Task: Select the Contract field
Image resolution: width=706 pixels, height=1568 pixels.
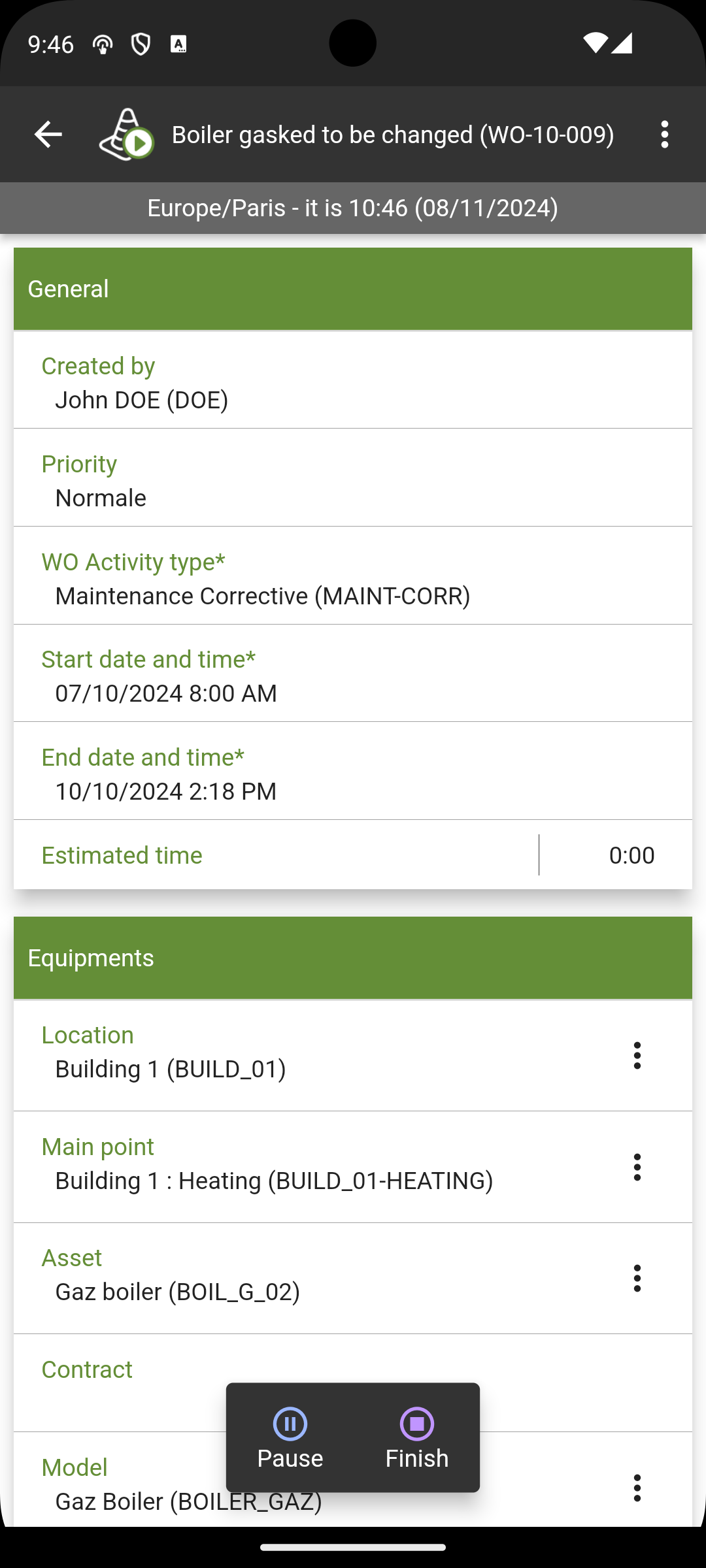Action: [x=353, y=1383]
